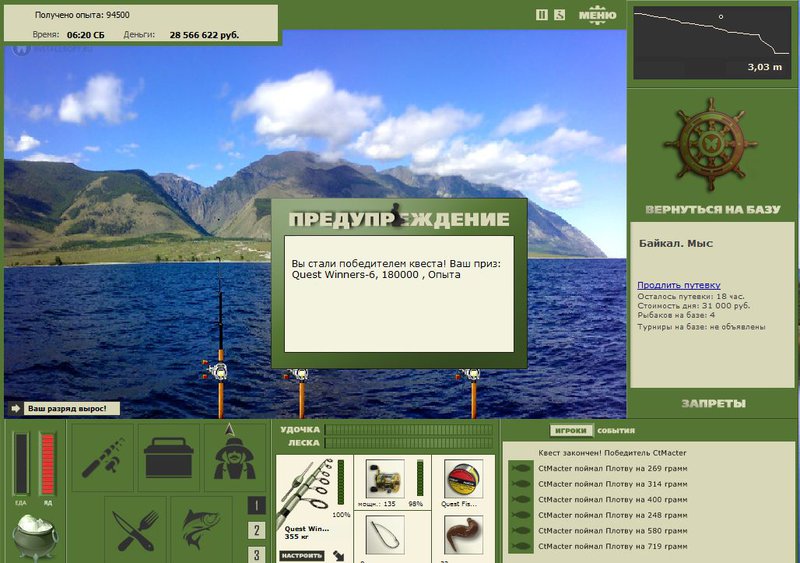Select the reel with мощн.: 135
800x563 pixels.
[385, 479]
